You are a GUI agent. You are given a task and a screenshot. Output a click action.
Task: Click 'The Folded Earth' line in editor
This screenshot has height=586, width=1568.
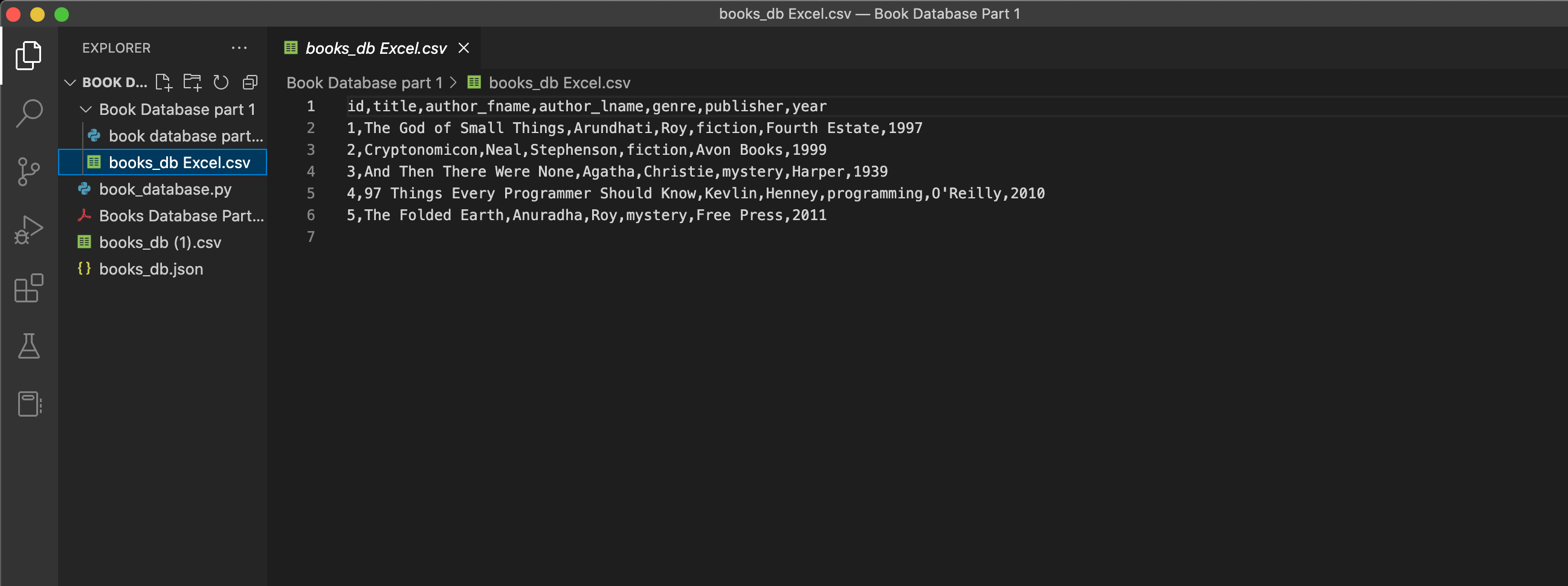tap(587, 215)
